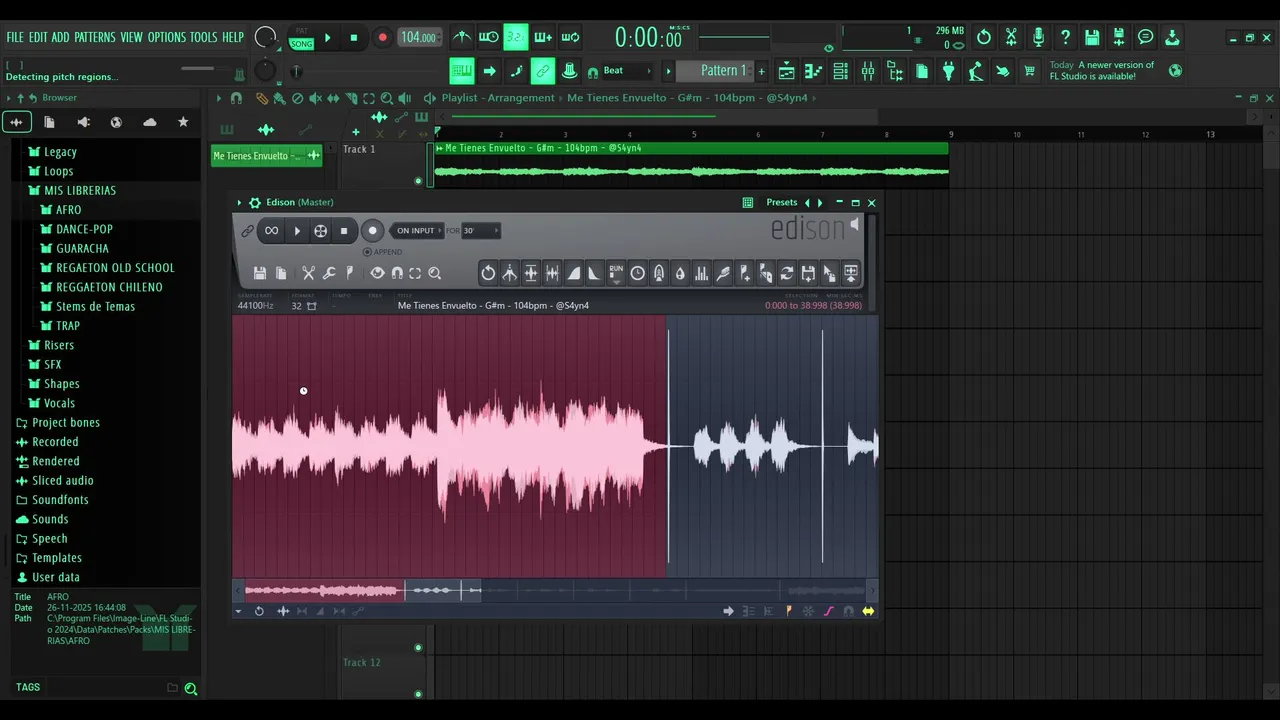This screenshot has width=1280, height=720.
Task: Open the Playlist view icon
Action: (787, 71)
